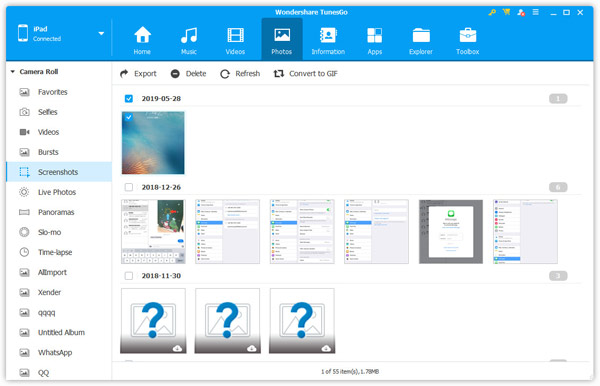Select the third 2018-11-30 placeholder thumbnail
The height and width of the screenshot is (386, 600).
(x=302, y=321)
